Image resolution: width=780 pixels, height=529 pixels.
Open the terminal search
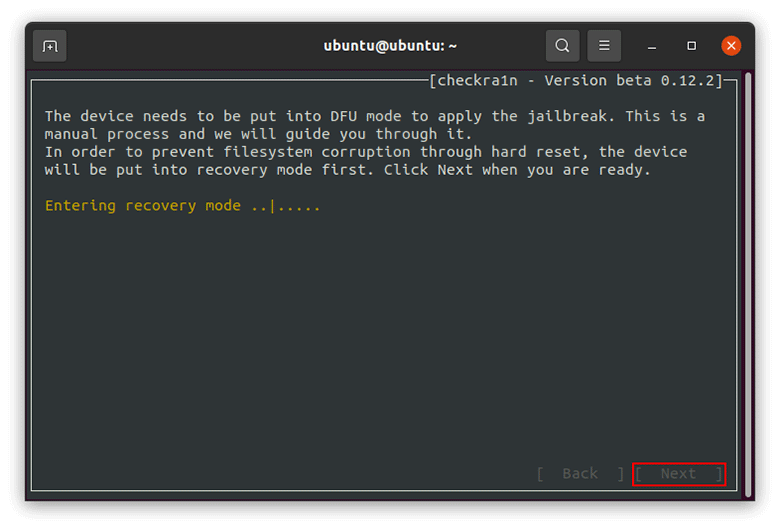pyautogui.click(x=562, y=46)
